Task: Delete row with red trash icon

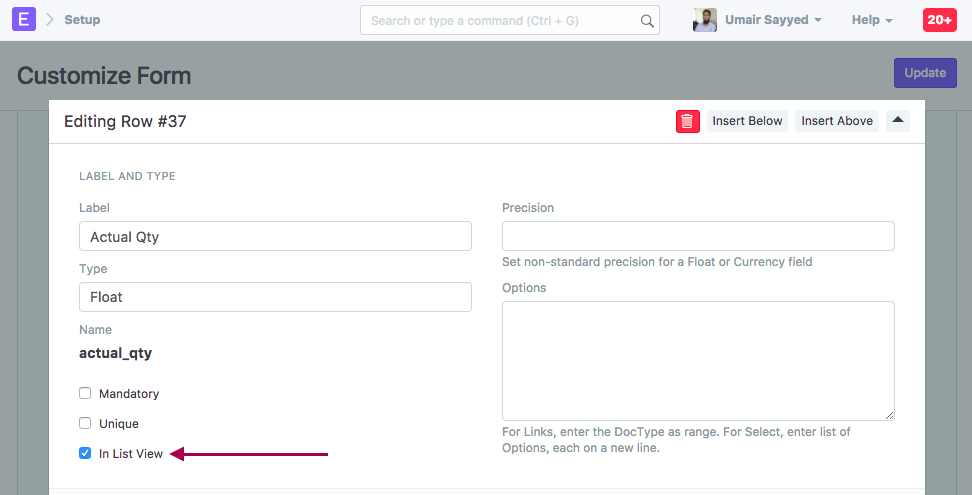Action: (687, 121)
